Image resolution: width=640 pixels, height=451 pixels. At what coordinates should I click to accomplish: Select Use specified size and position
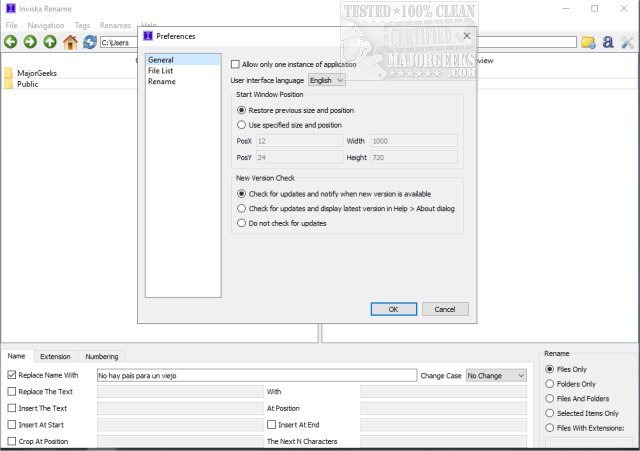point(241,125)
